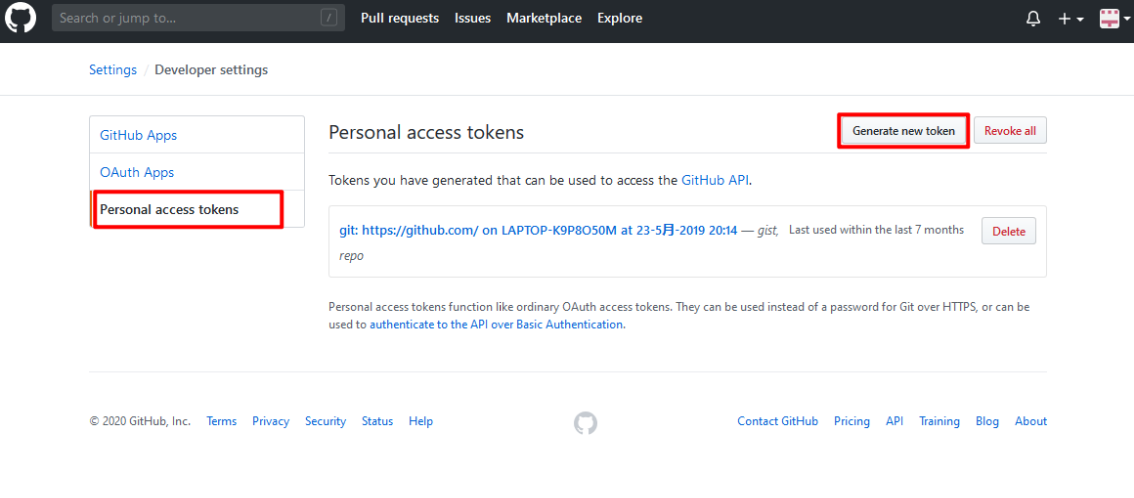1134x498 pixels.
Task: Go to Issues in top navigation
Action: point(472,18)
